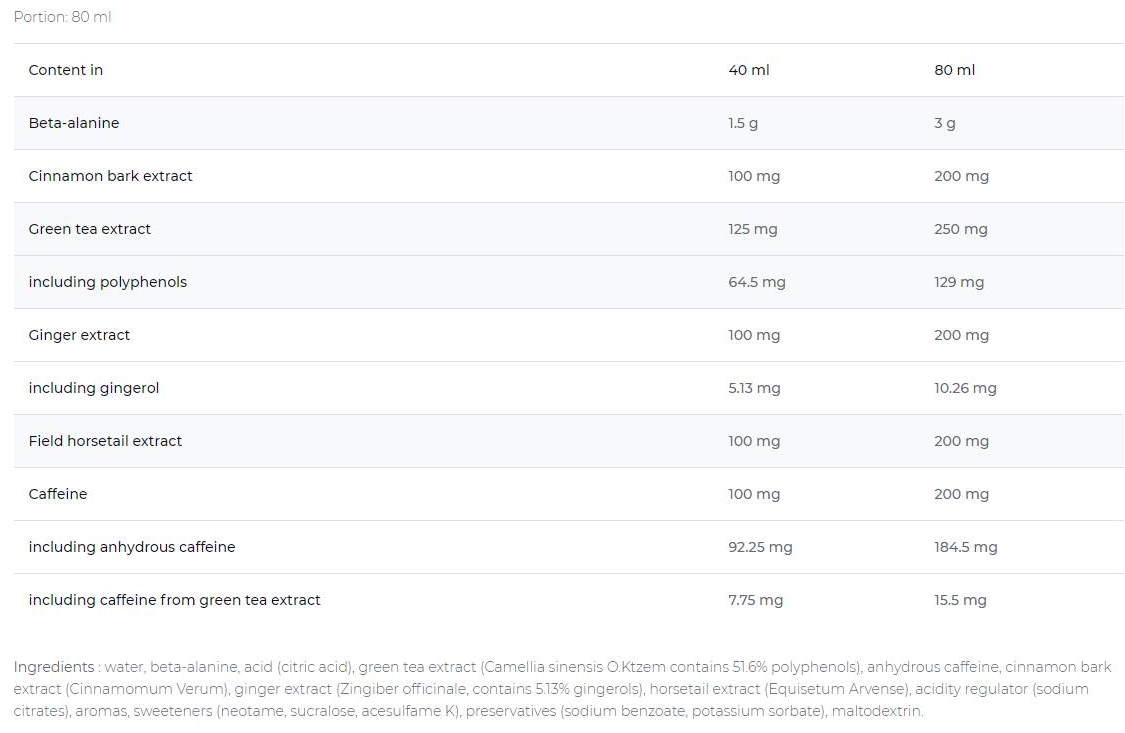Click the '15.5 mg' caffeine value
Screen dimensions: 1125x733
(x=960, y=600)
